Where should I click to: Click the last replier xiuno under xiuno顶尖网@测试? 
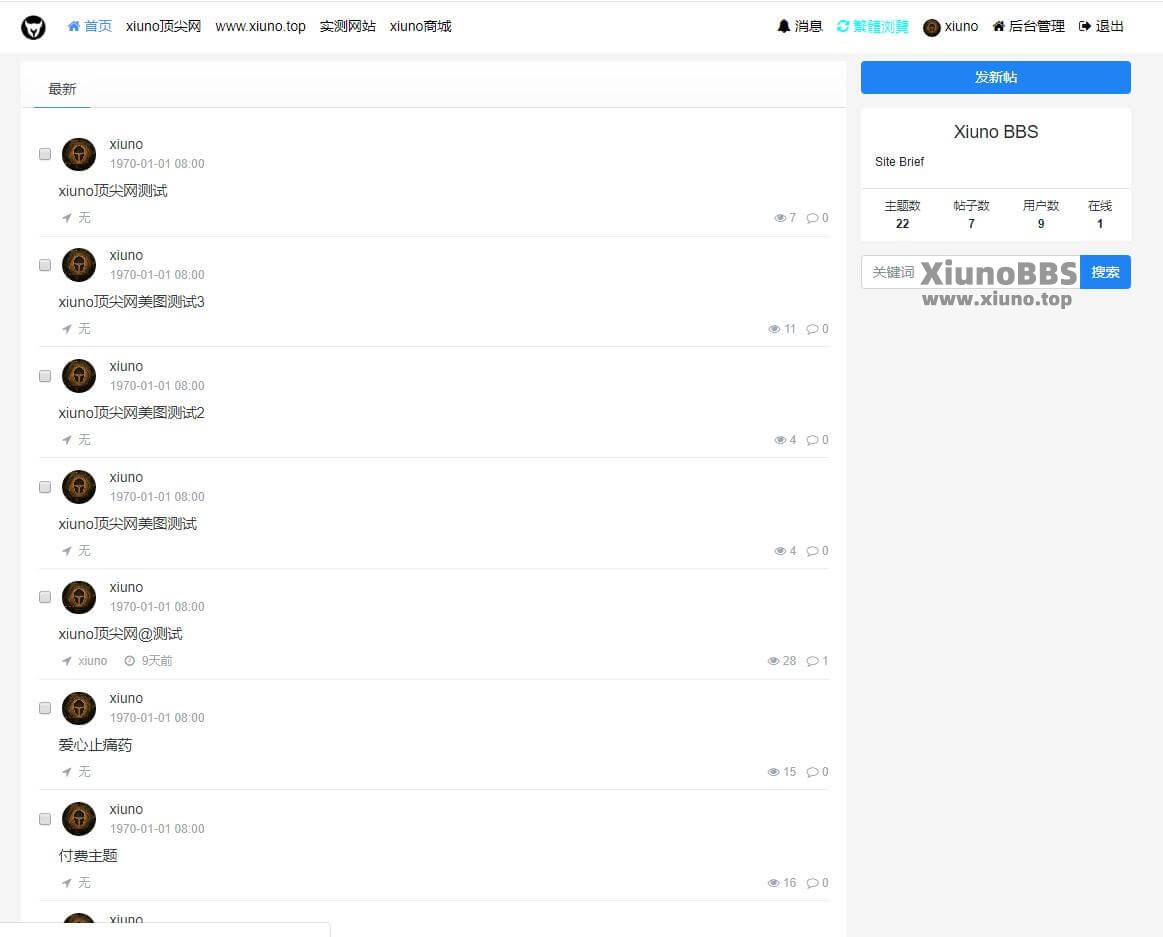[93, 661]
